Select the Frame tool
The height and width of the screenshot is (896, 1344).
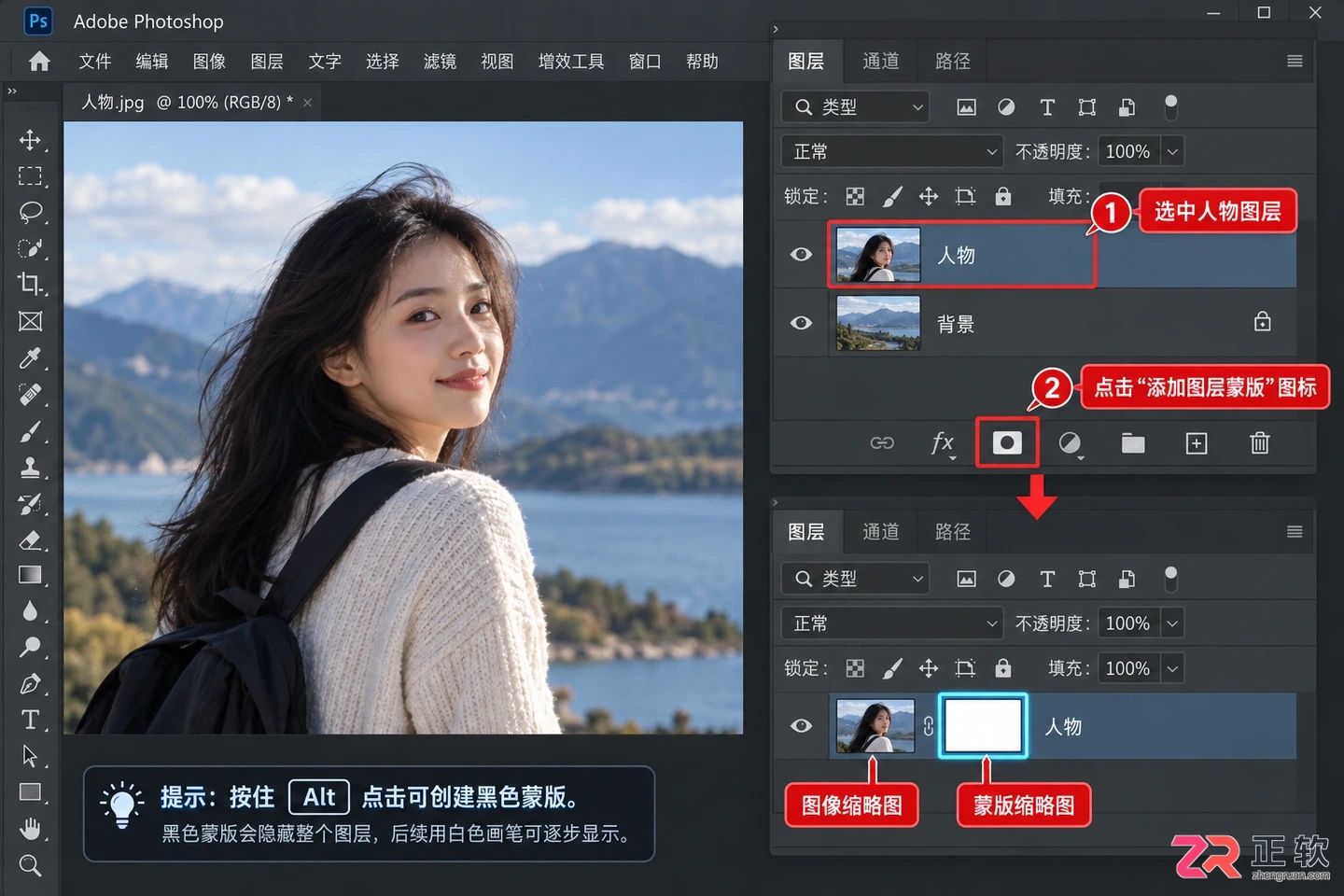pyautogui.click(x=30, y=321)
